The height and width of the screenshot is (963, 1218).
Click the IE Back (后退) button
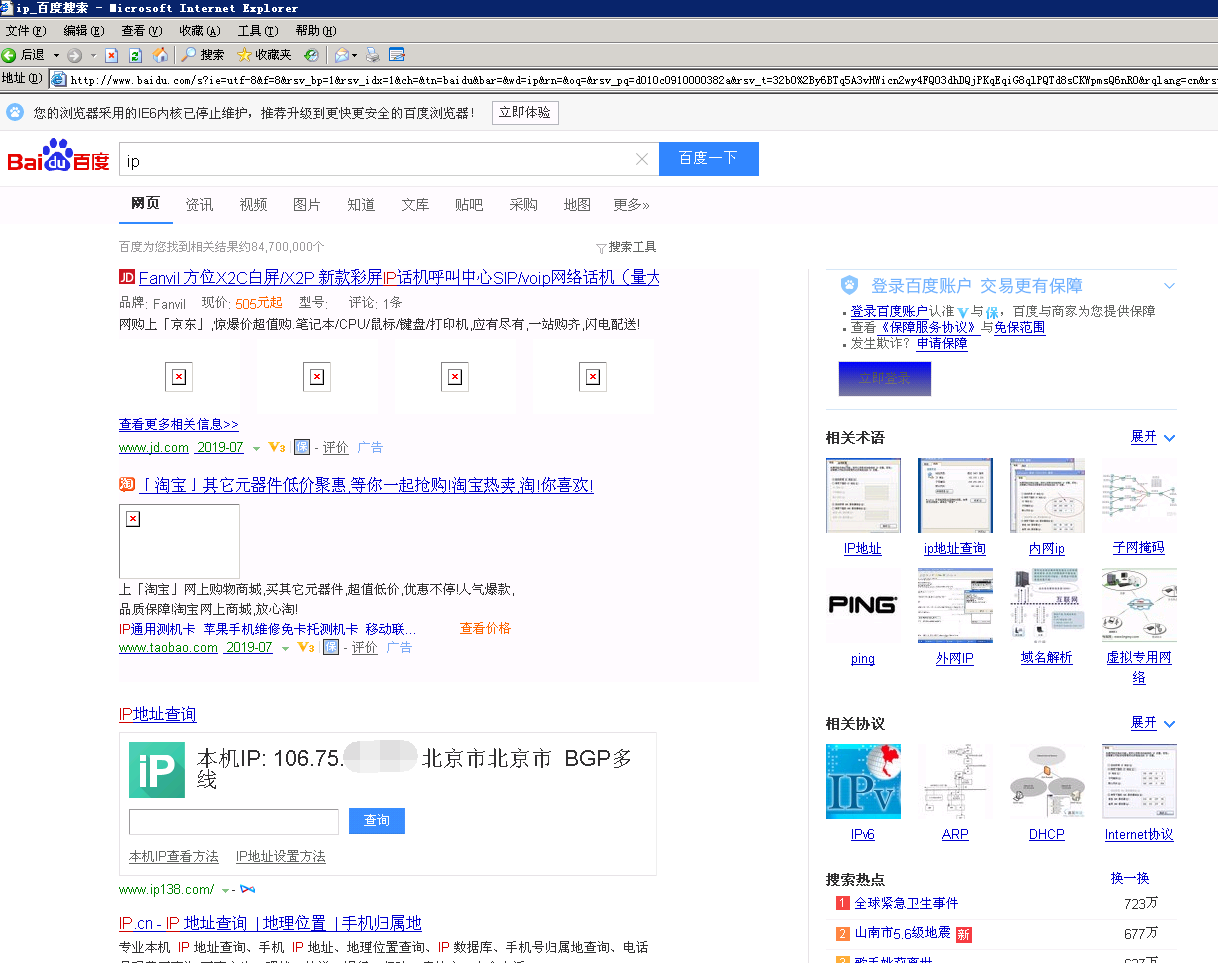tap(24, 55)
